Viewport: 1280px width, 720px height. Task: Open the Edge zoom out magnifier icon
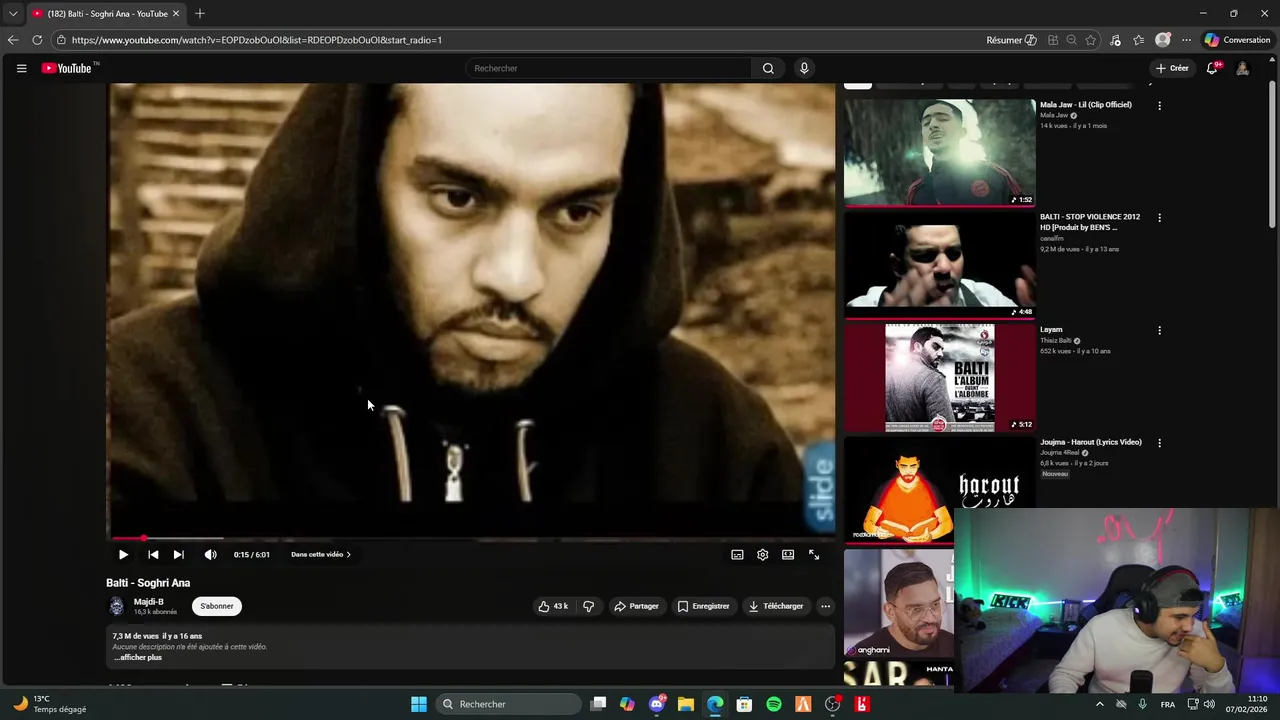1071,40
